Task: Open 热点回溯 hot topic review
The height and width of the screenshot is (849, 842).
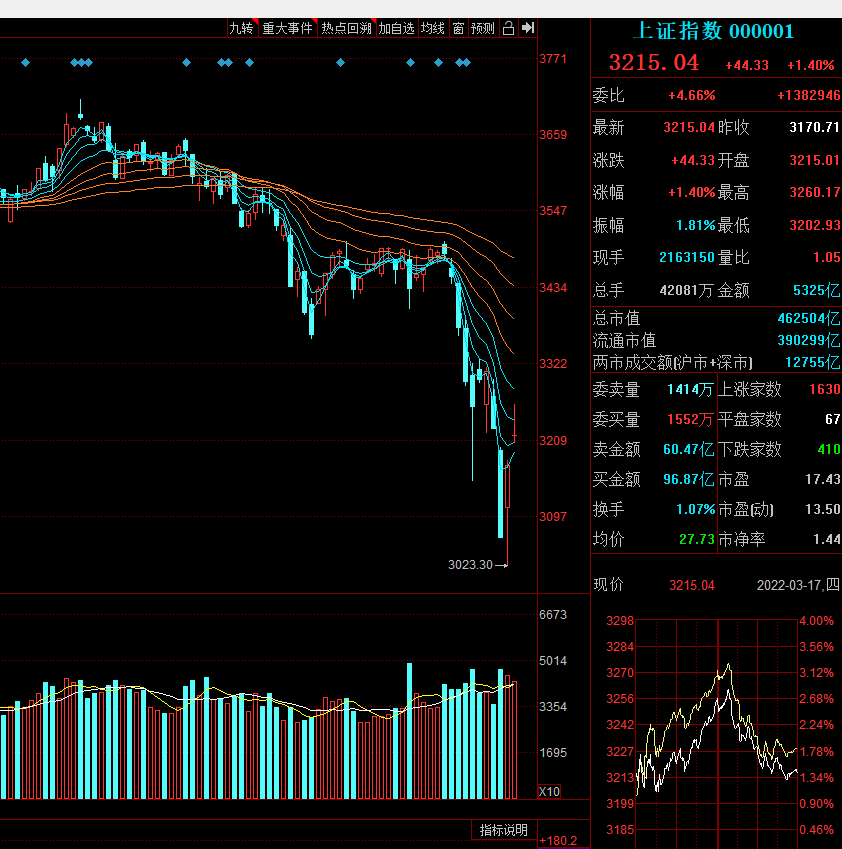Action: click(x=347, y=28)
